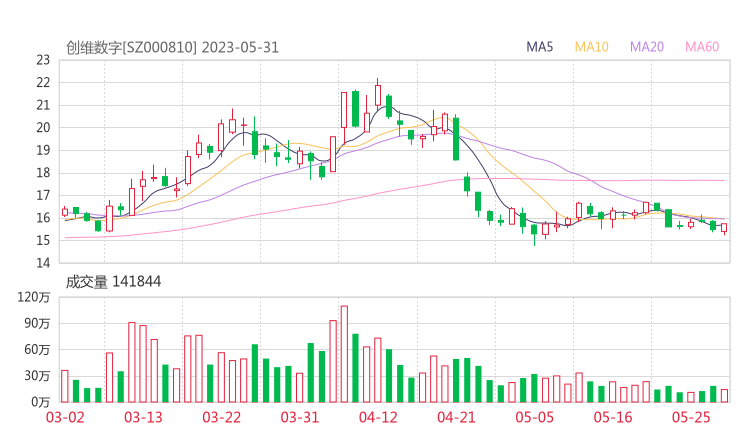Click the price axis value 22
The height and width of the screenshot is (440, 740).
[43, 83]
